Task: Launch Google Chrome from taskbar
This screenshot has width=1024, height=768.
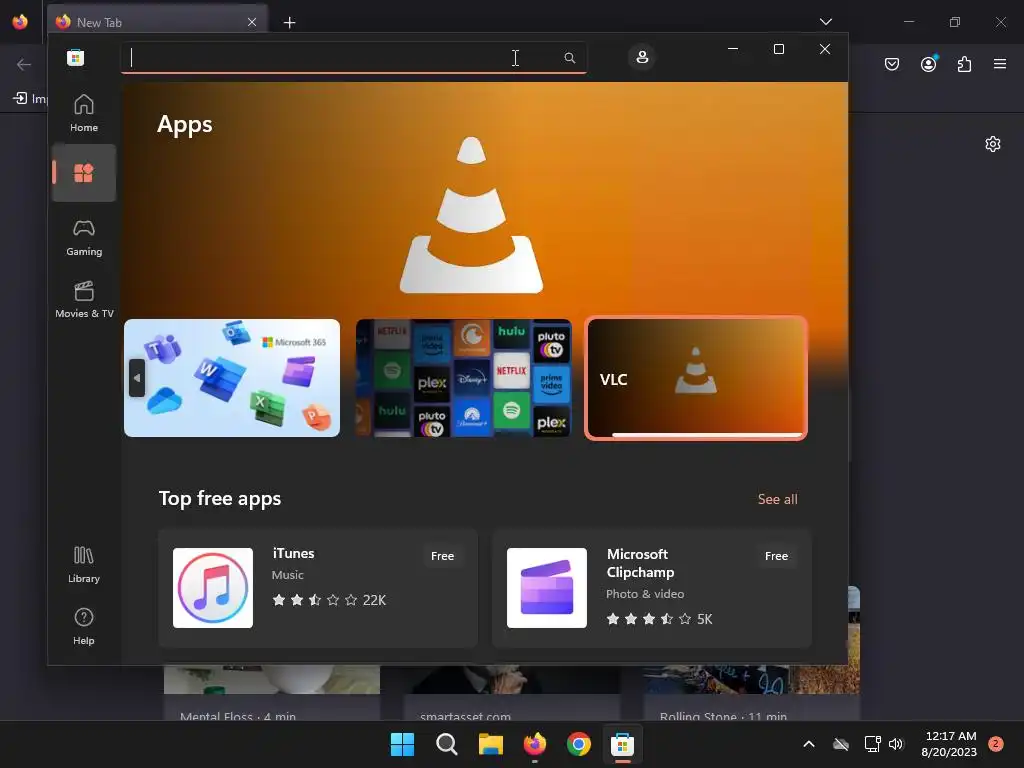Action: click(579, 744)
